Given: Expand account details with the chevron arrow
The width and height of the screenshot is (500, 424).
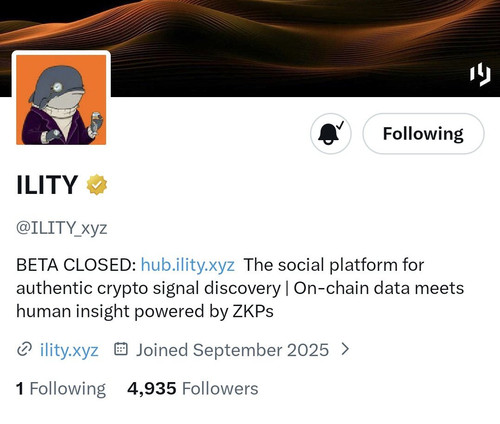Looking at the screenshot, I should click(346, 349).
